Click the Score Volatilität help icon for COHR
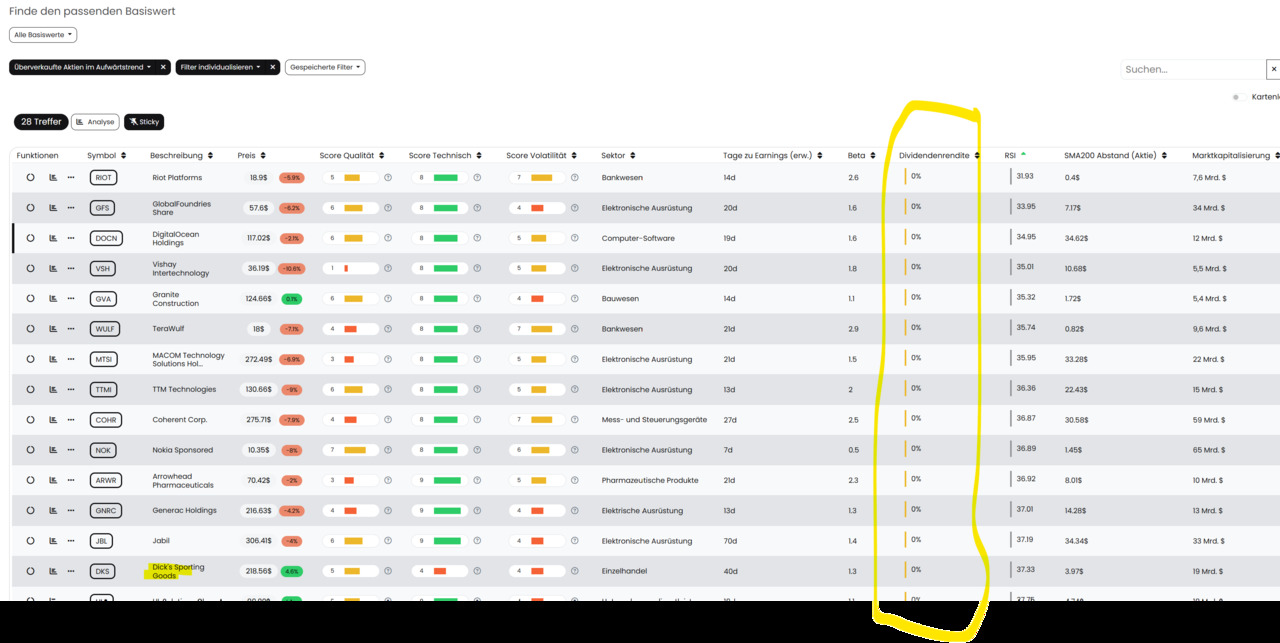Viewport: 1280px width, 643px height. tap(574, 420)
